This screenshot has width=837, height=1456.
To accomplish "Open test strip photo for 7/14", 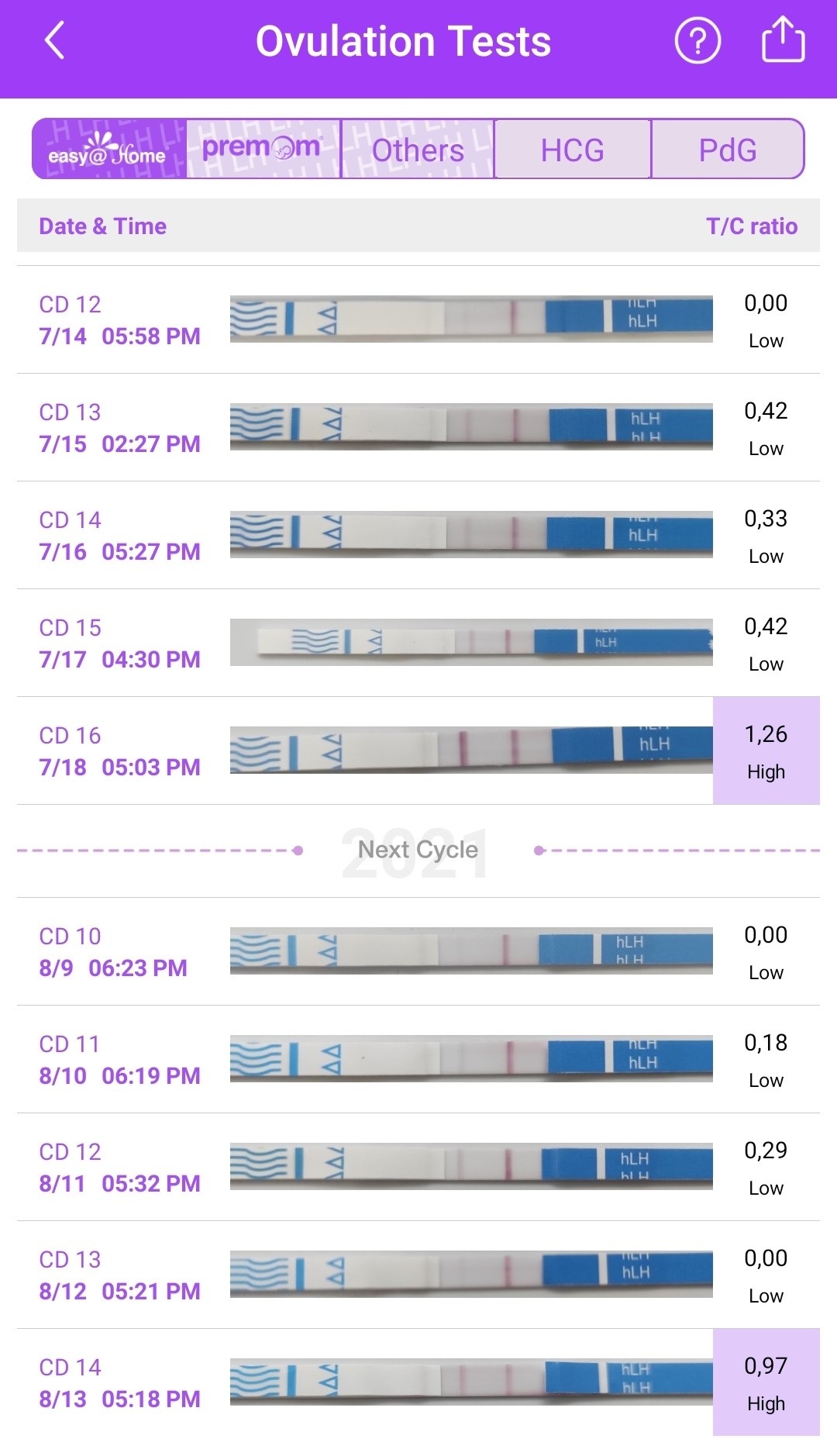I will [x=471, y=319].
